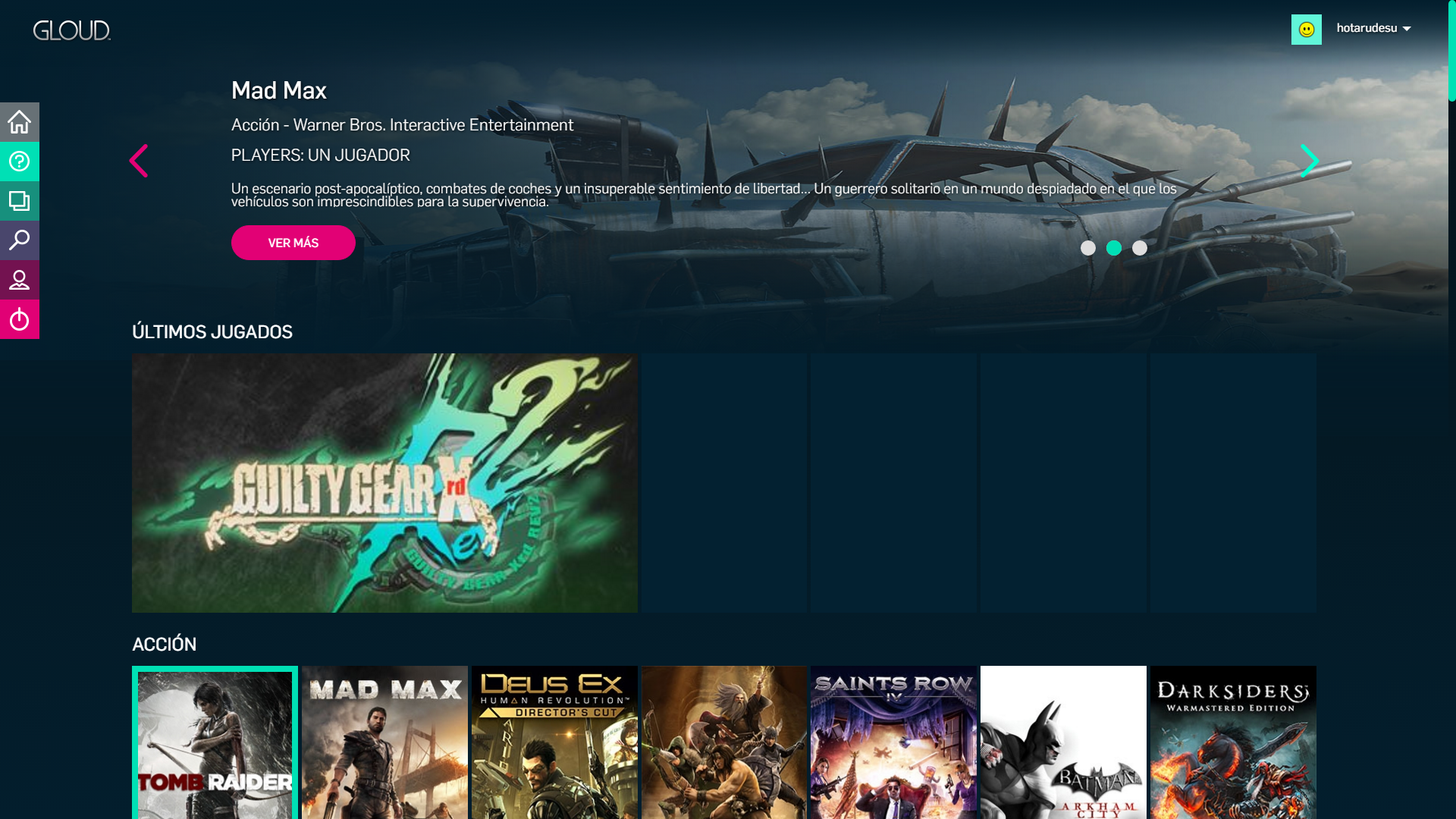Go to previous featured game arrow
The width and height of the screenshot is (1456, 819).
coord(138,161)
